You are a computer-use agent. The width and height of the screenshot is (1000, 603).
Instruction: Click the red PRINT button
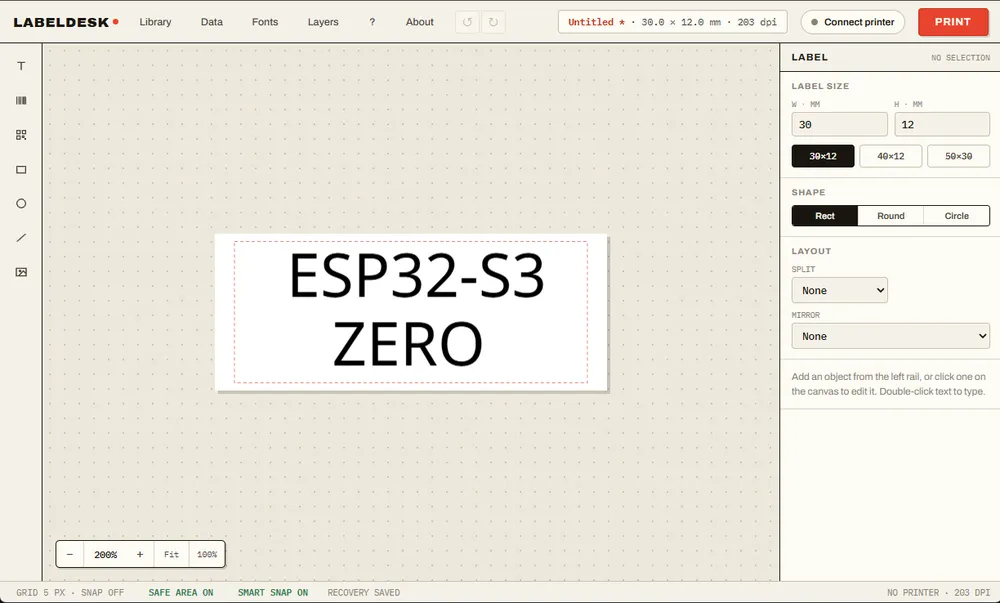click(953, 22)
